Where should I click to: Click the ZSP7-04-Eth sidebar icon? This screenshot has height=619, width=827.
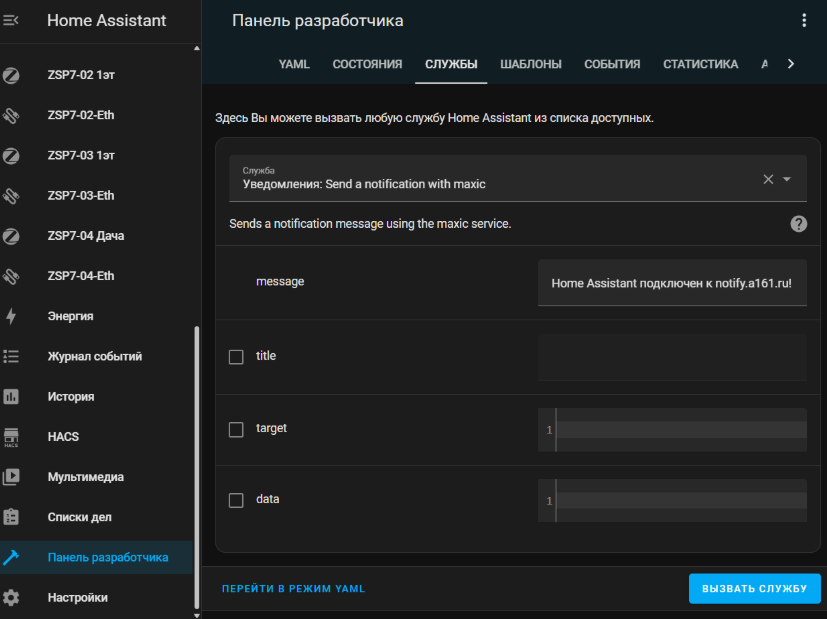(x=11, y=276)
